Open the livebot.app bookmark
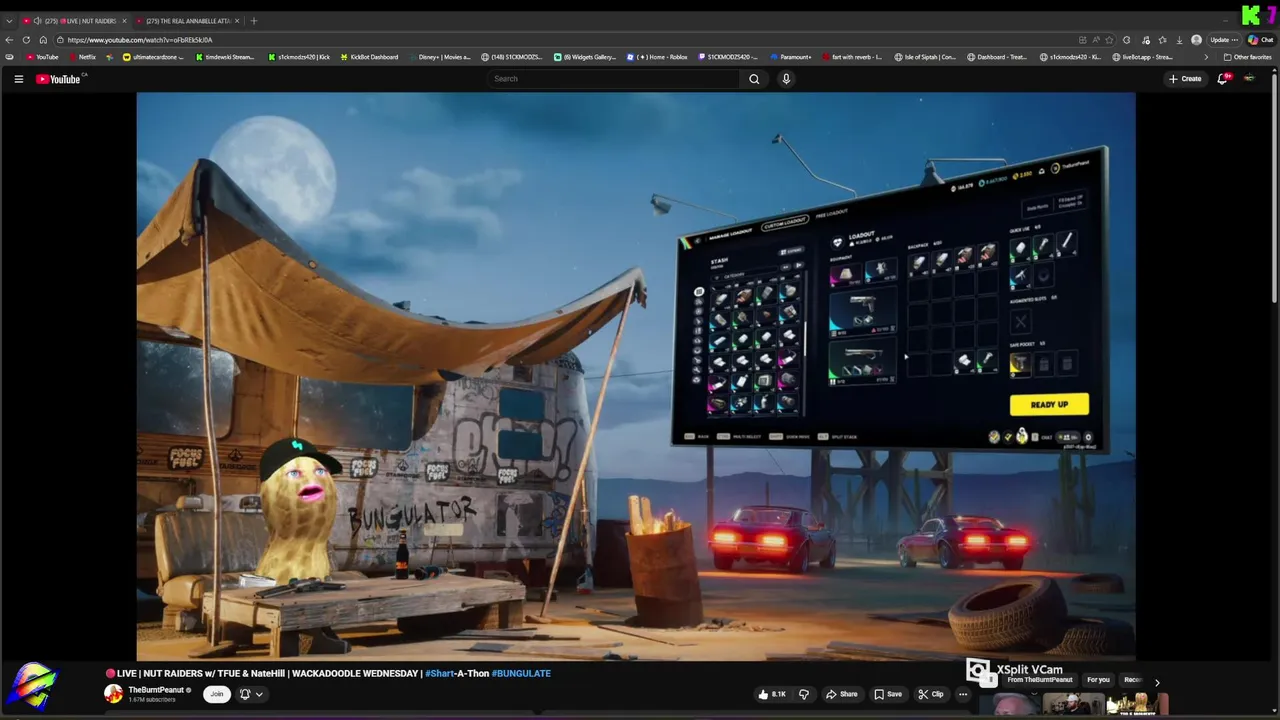Screen dimensions: 1280x720 [1142, 57]
